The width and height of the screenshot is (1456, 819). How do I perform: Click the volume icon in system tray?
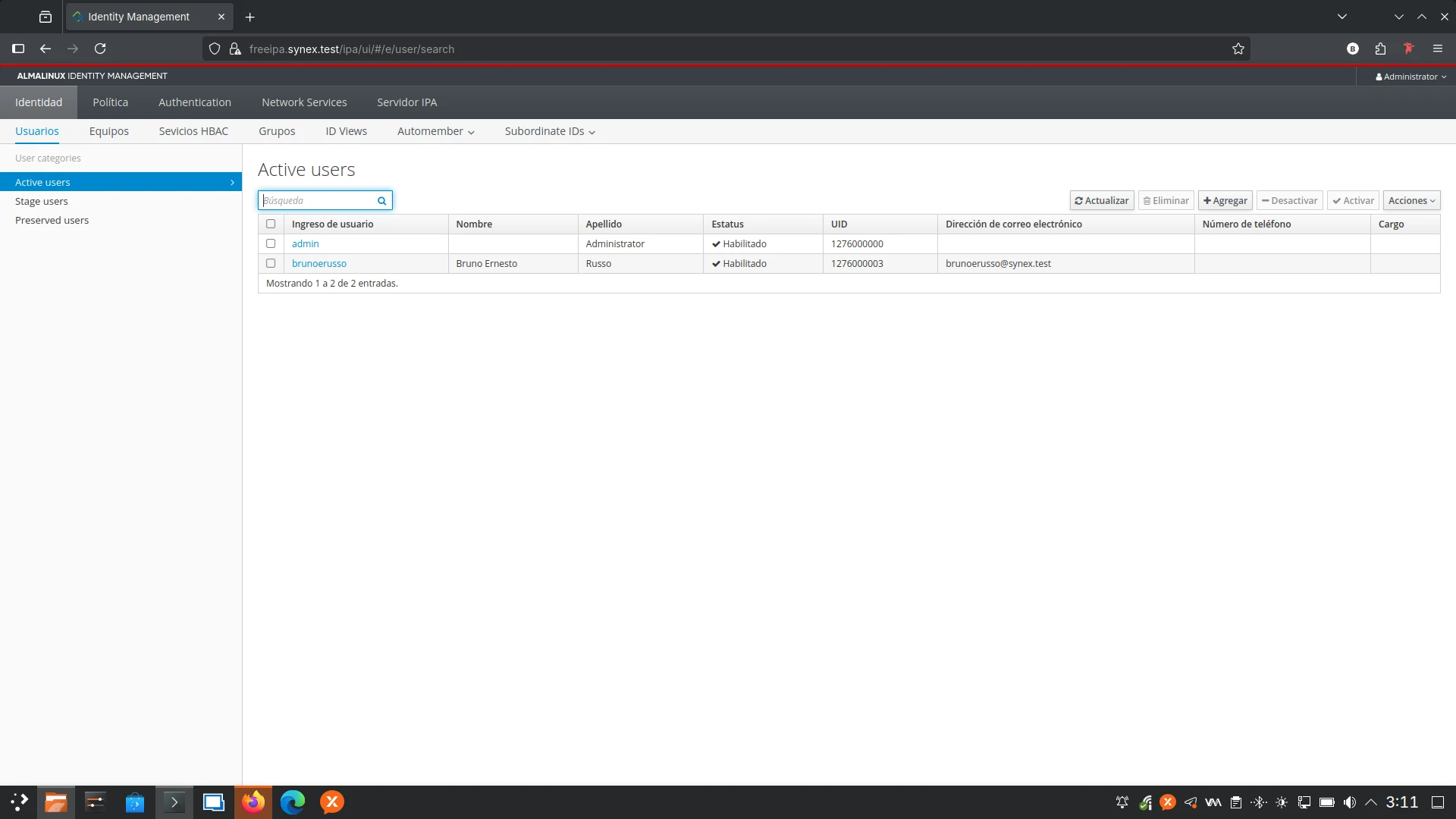click(x=1350, y=802)
